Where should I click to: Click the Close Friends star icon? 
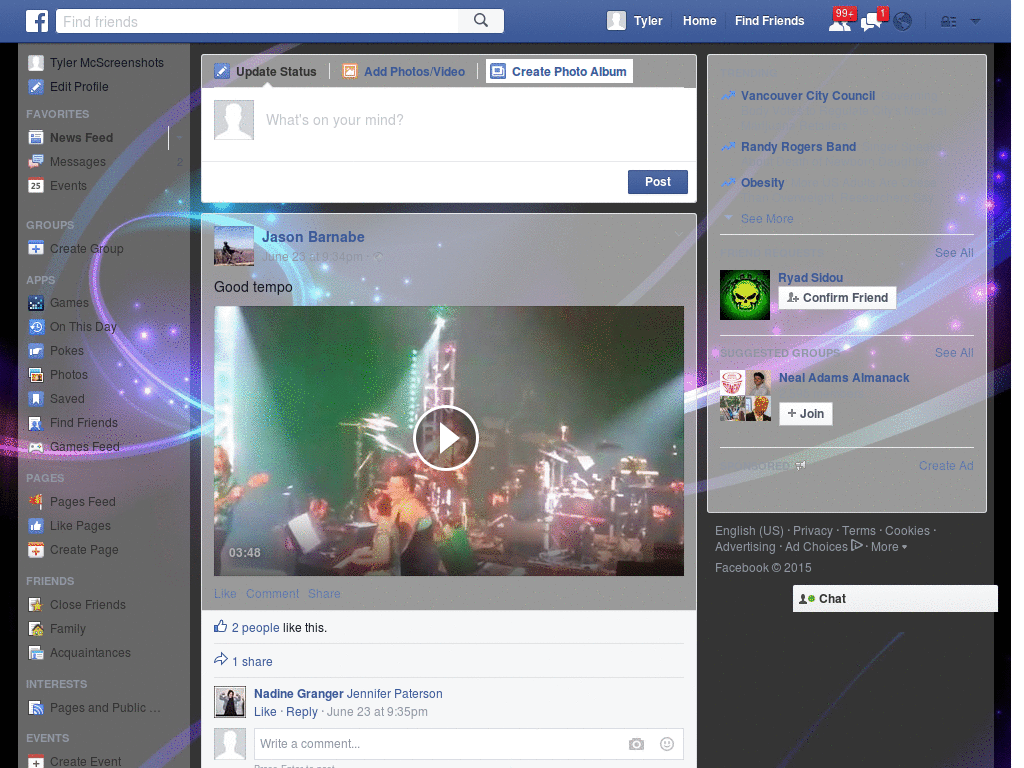click(x=36, y=605)
